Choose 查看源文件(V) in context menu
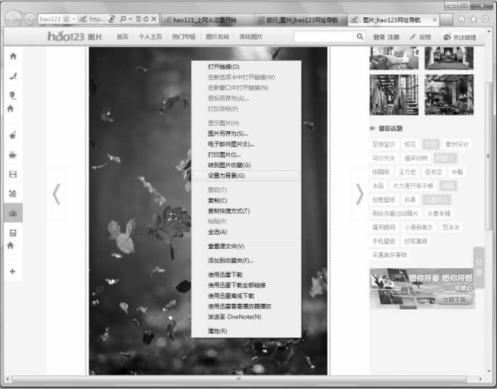497x389 pixels. click(247, 246)
